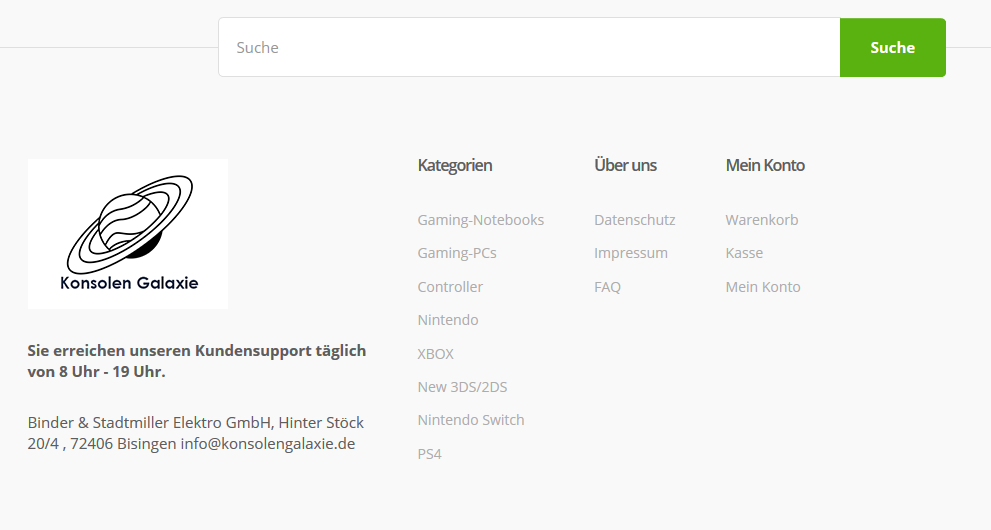991x530 pixels.
Task: Click the green Suche button
Action: 892,47
